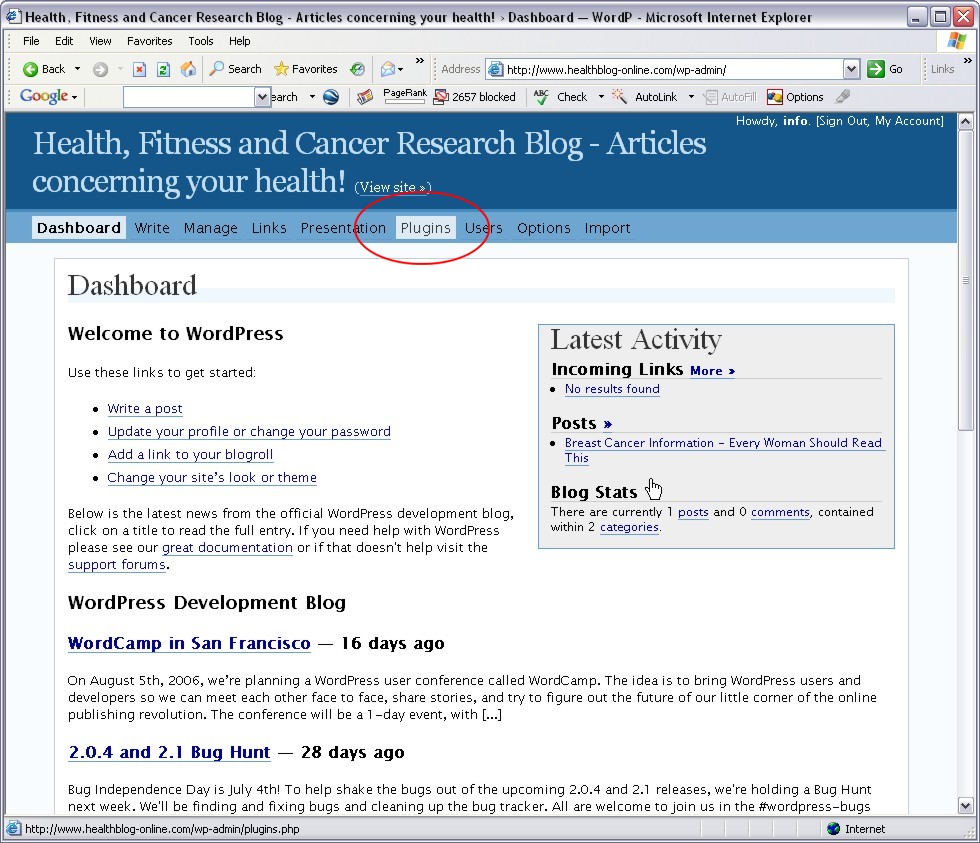Open 2.0.4 and 2.1 Bug Hunt article
The width and height of the screenshot is (980, 843).
pyautogui.click(x=169, y=752)
